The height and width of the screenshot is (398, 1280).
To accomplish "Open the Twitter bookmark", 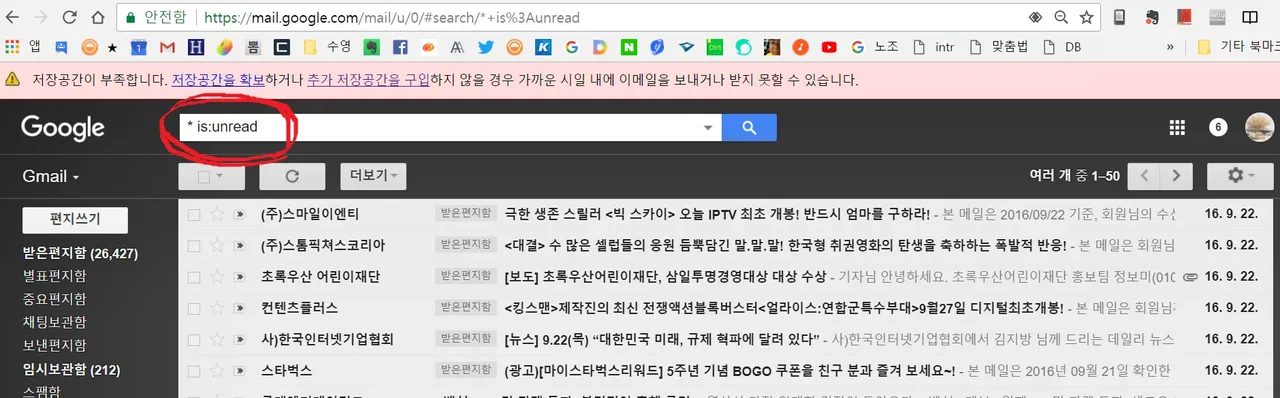I will coord(486,46).
